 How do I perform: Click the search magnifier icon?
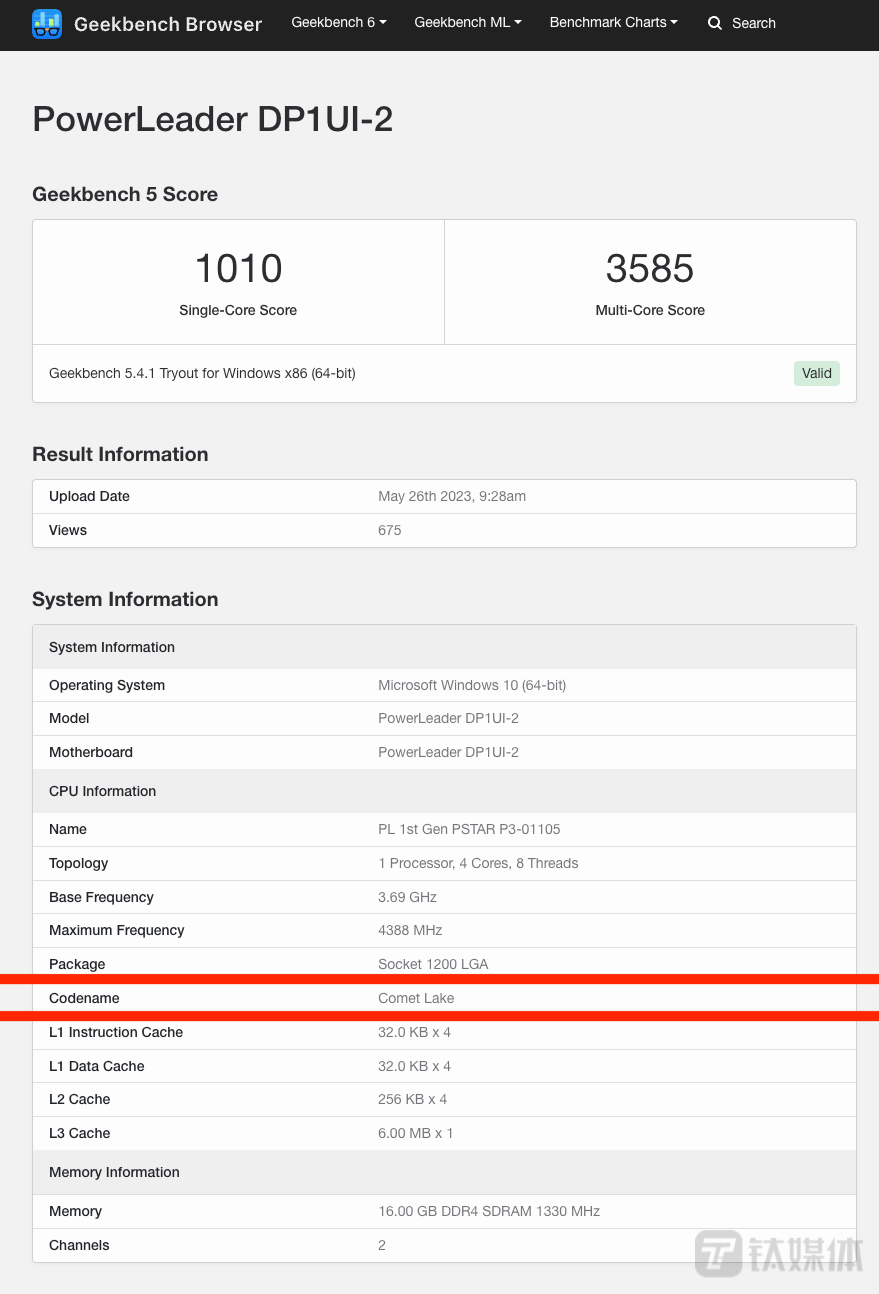715,23
